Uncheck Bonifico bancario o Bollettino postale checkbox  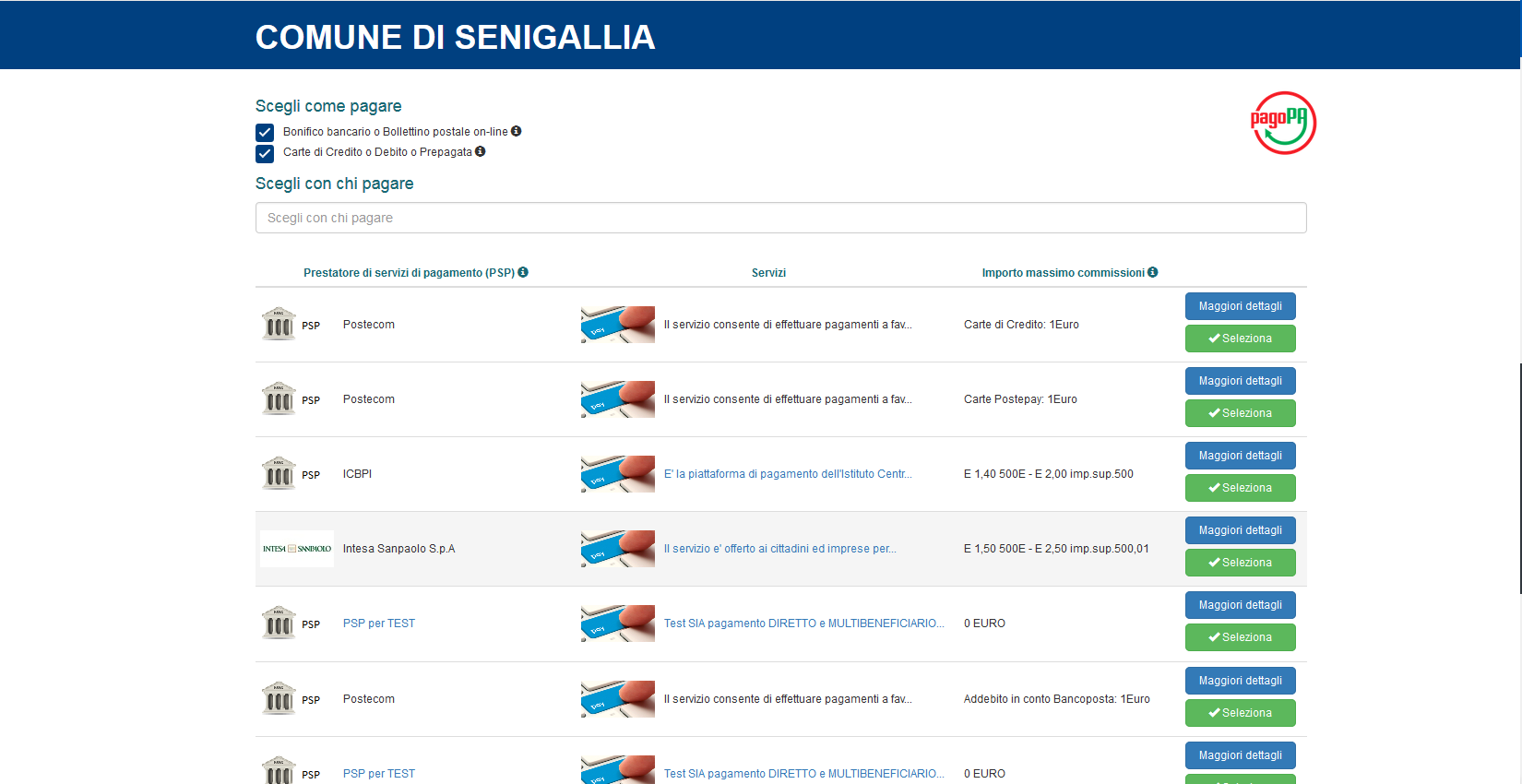265,132
